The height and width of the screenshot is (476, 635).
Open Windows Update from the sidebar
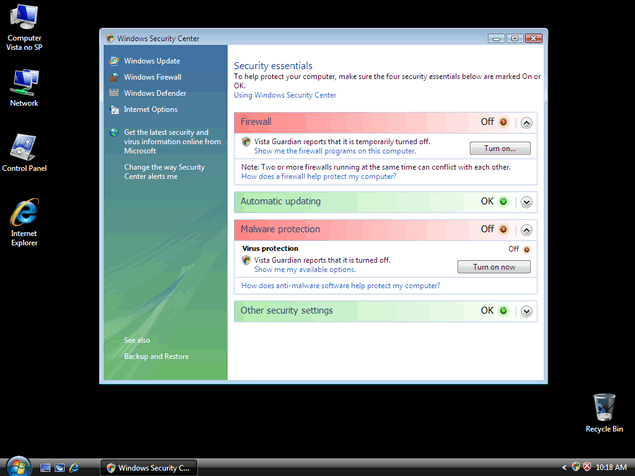click(x=152, y=60)
